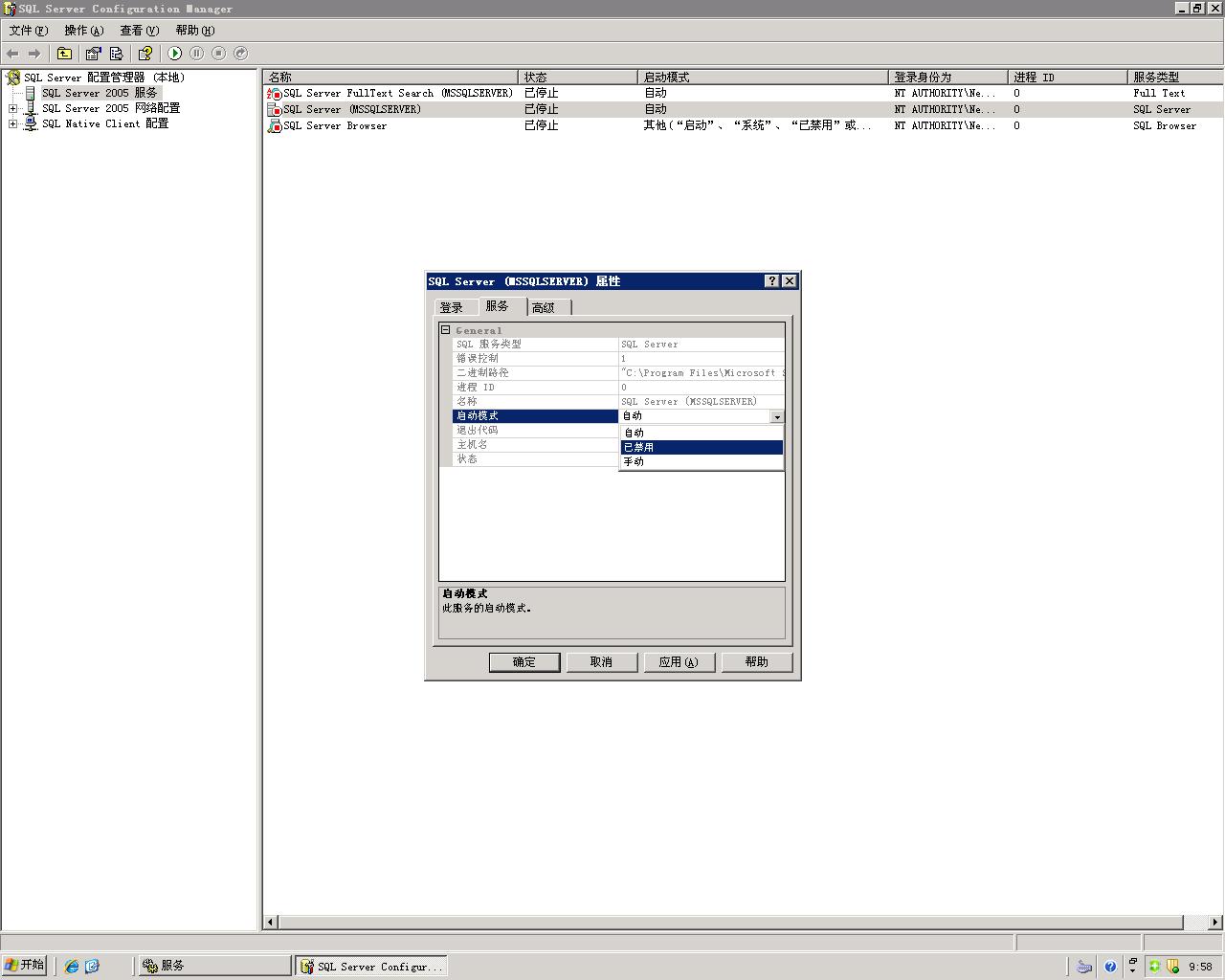
Task: Expand the SQL Server 2005 网络配置 node
Action: 13,109
